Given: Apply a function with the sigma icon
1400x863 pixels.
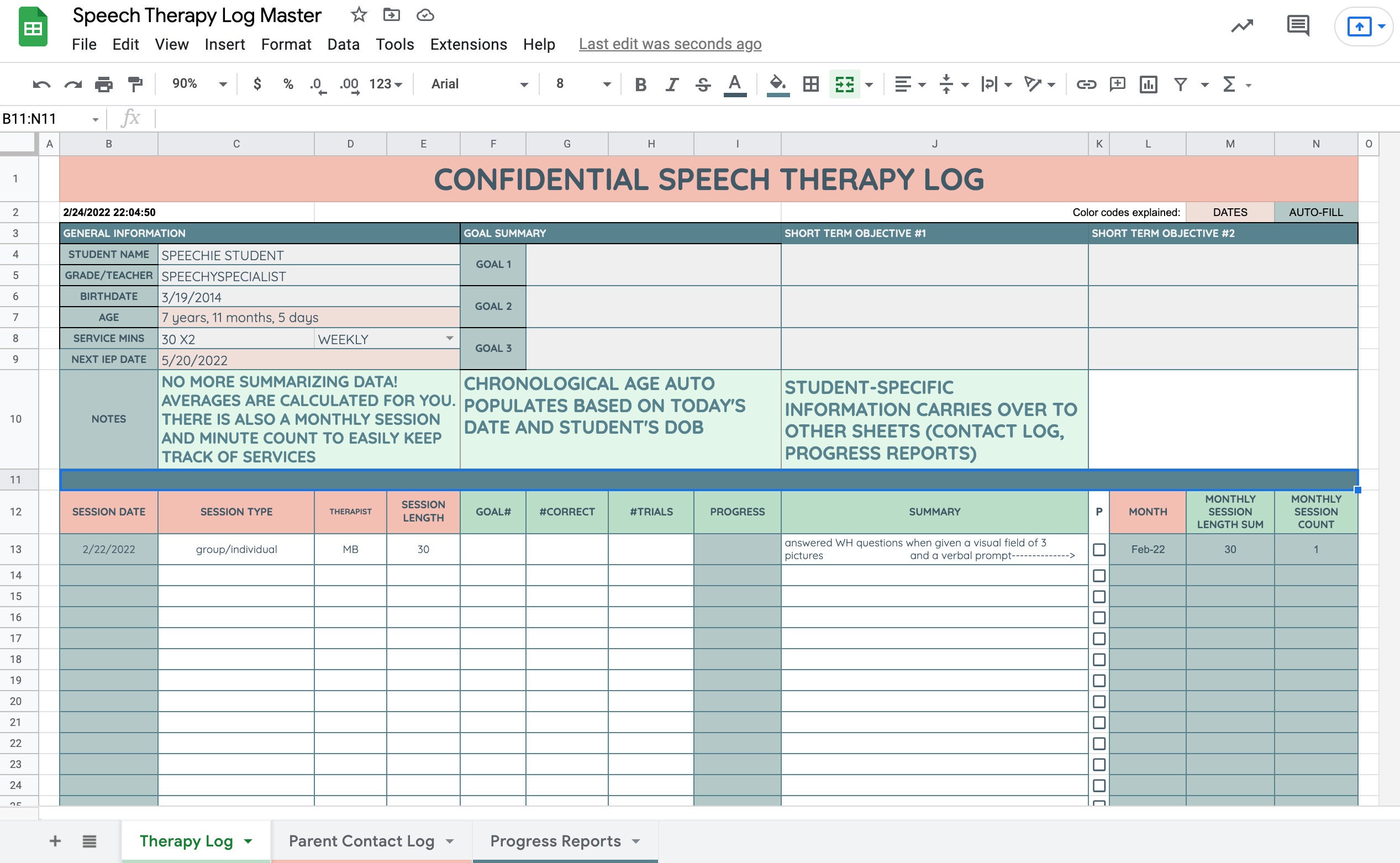Looking at the screenshot, I should [1227, 85].
